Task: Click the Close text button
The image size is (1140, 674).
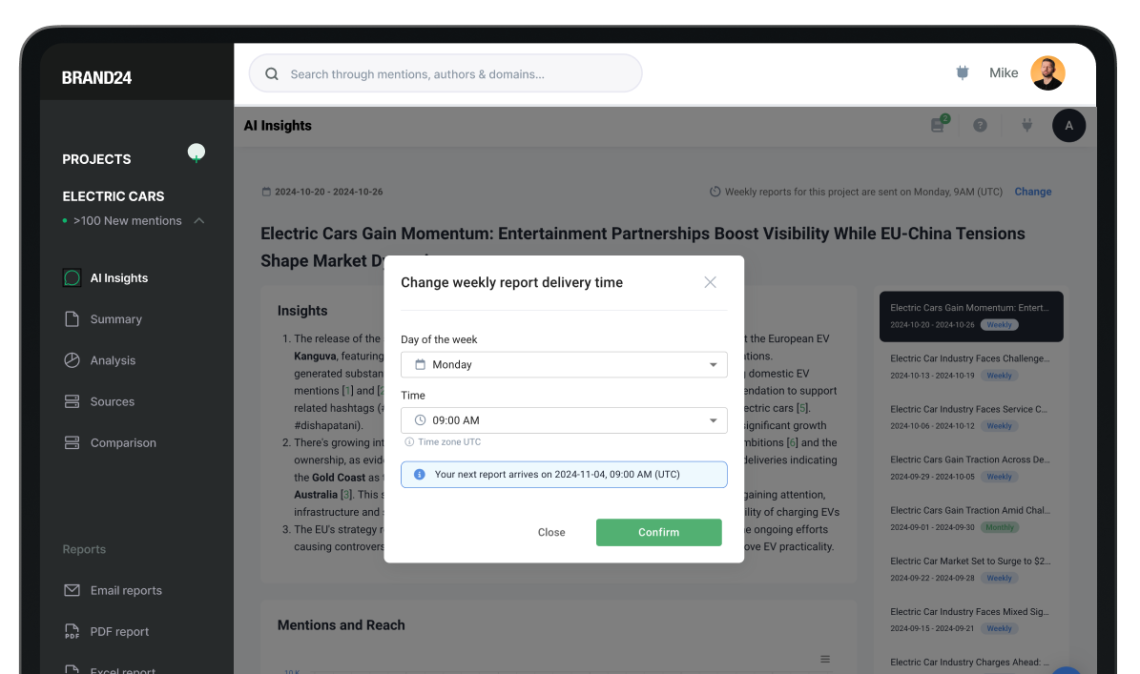Action: click(x=551, y=532)
